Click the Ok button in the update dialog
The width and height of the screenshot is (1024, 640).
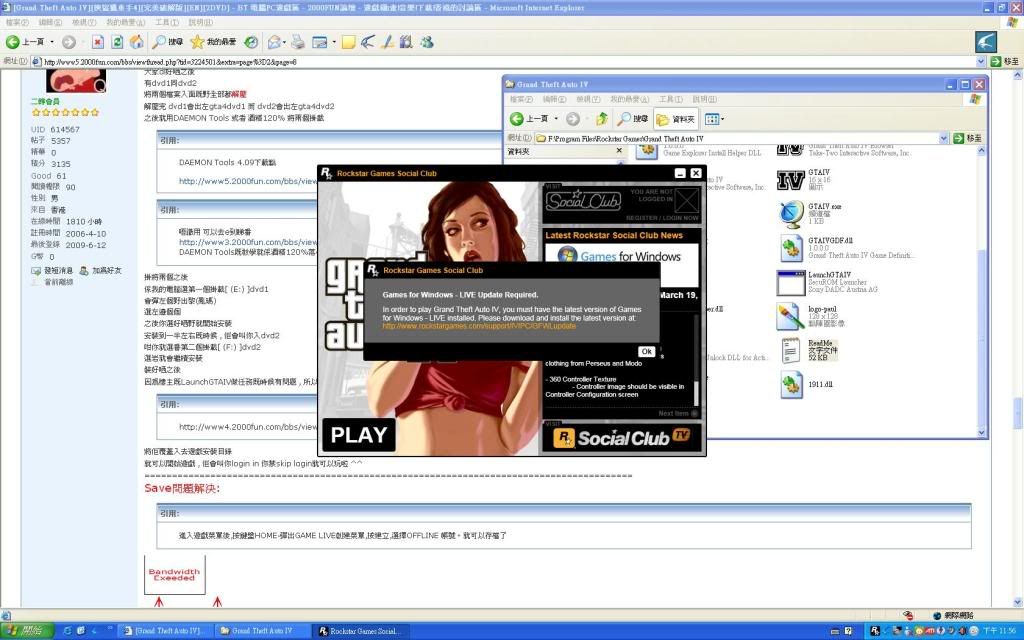pyautogui.click(x=646, y=351)
